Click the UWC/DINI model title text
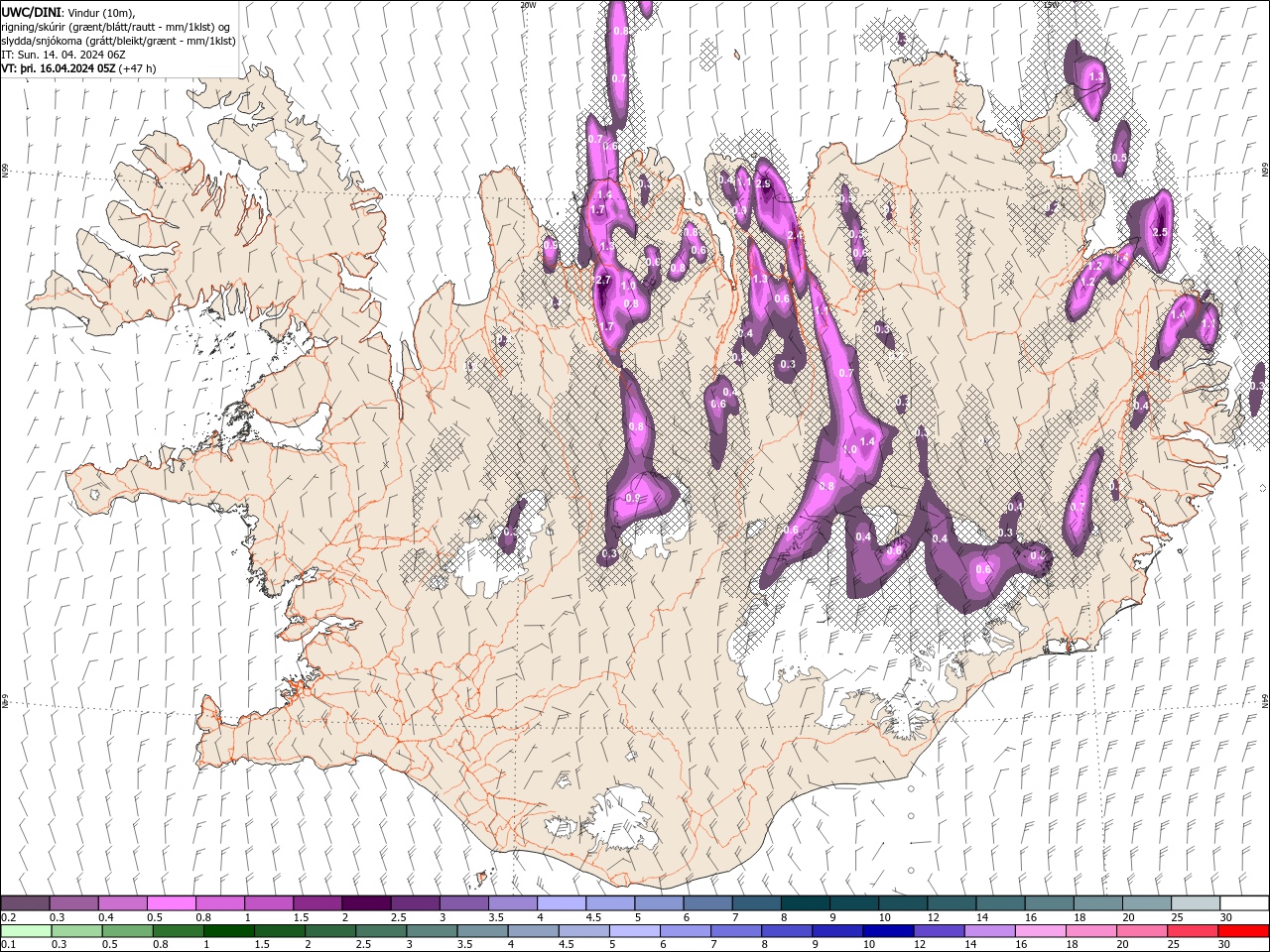 (x=33, y=12)
